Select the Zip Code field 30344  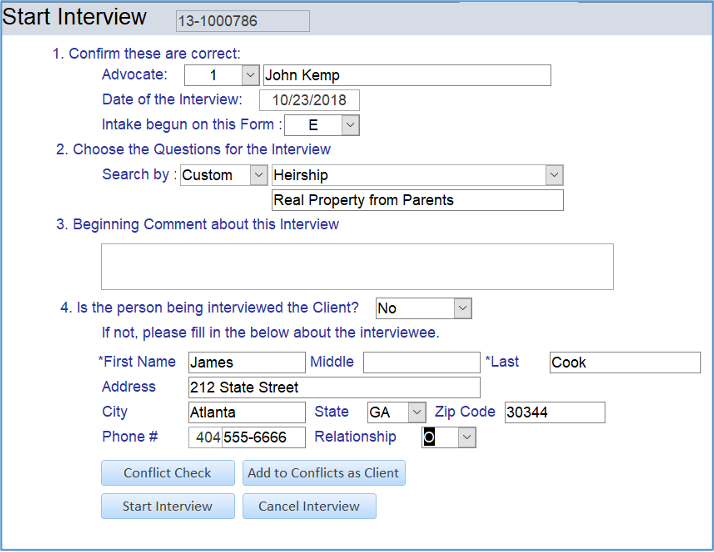point(554,412)
